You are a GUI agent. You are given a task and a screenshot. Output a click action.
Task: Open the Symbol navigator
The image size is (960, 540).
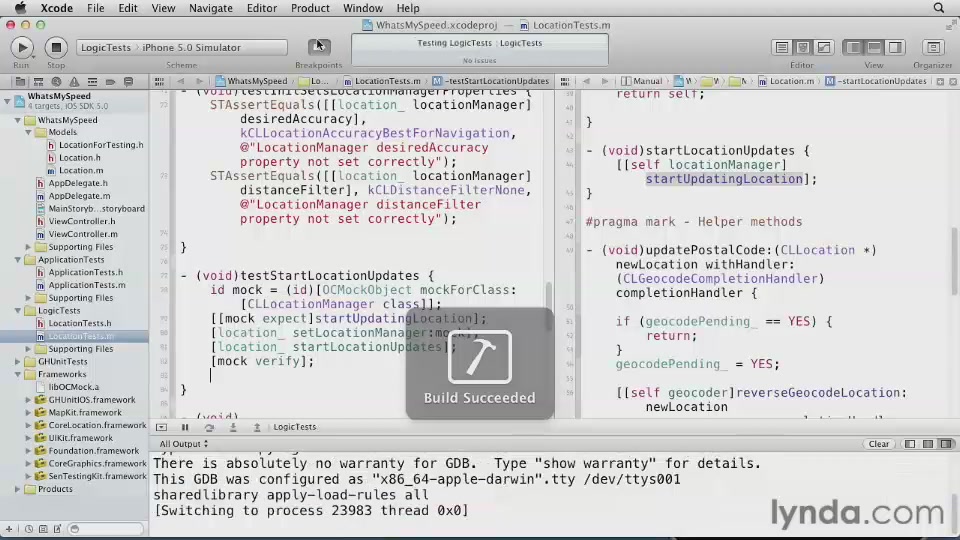coord(38,81)
